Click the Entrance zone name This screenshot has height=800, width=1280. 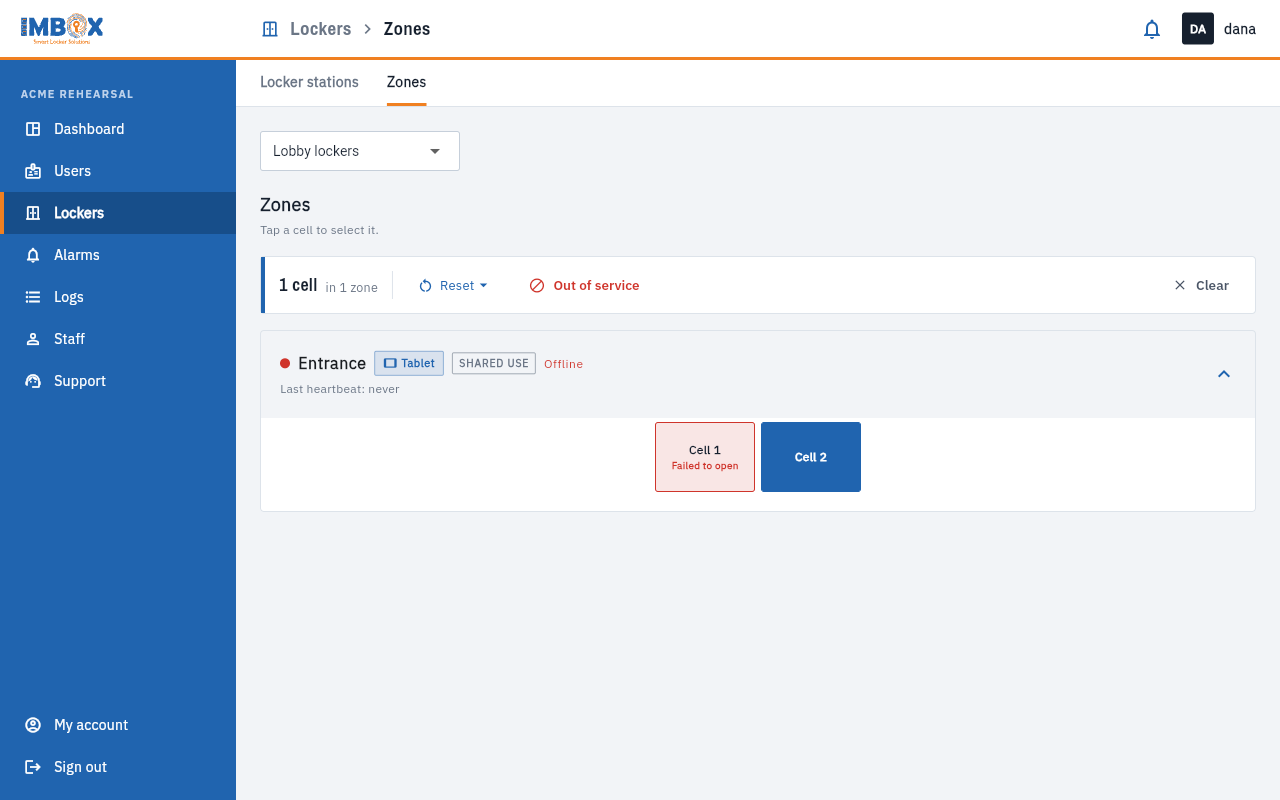[332, 363]
